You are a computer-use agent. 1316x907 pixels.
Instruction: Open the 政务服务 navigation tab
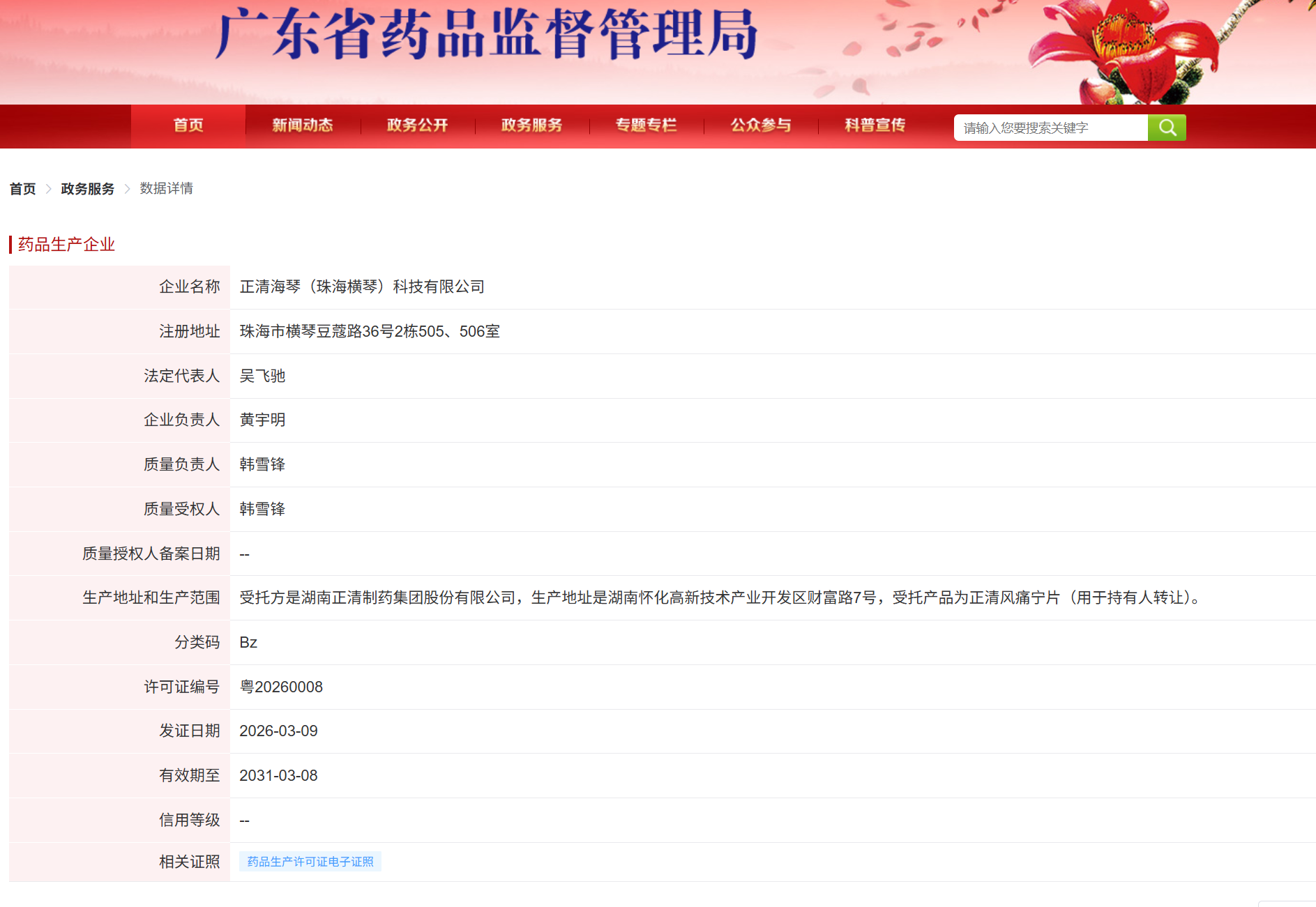point(531,125)
